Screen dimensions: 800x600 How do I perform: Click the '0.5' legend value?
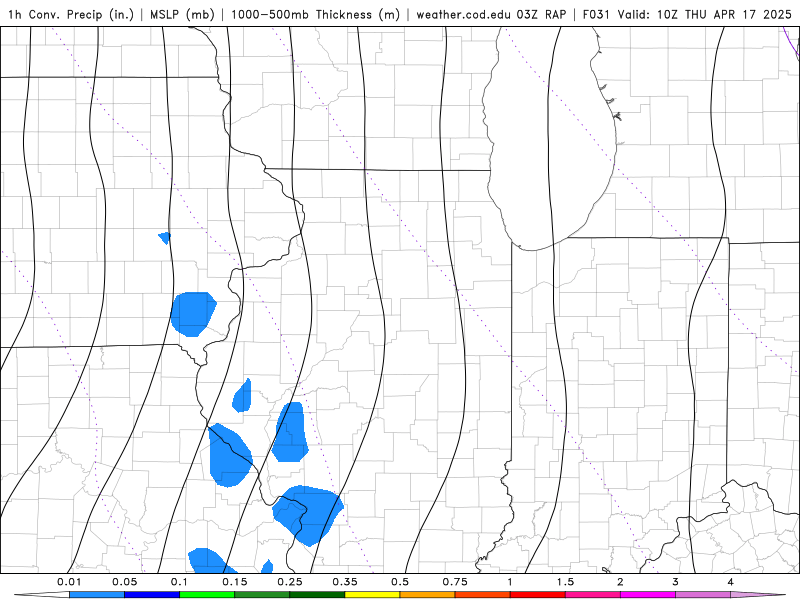(x=400, y=582)
